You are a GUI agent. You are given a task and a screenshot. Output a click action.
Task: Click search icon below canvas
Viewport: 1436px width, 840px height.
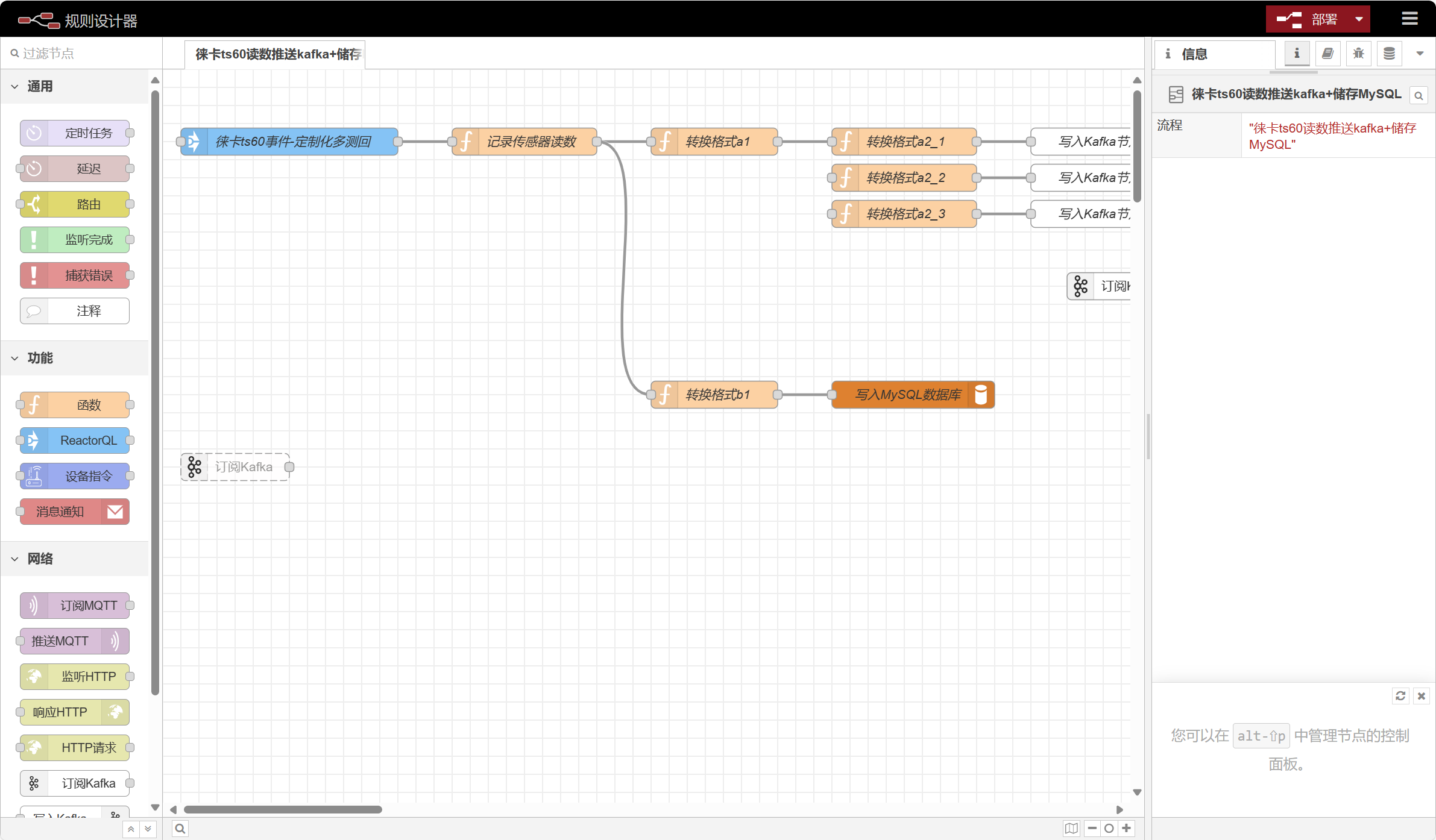point(180,829)
